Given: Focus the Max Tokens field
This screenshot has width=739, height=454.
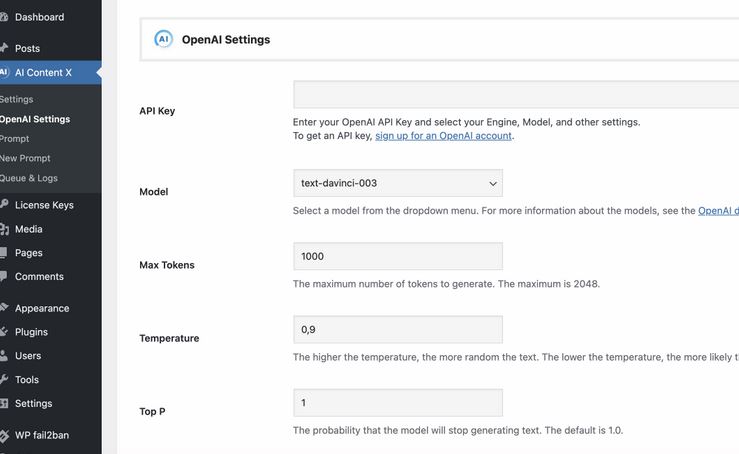Looking at the screenshot, I should (x=397, y=256).
